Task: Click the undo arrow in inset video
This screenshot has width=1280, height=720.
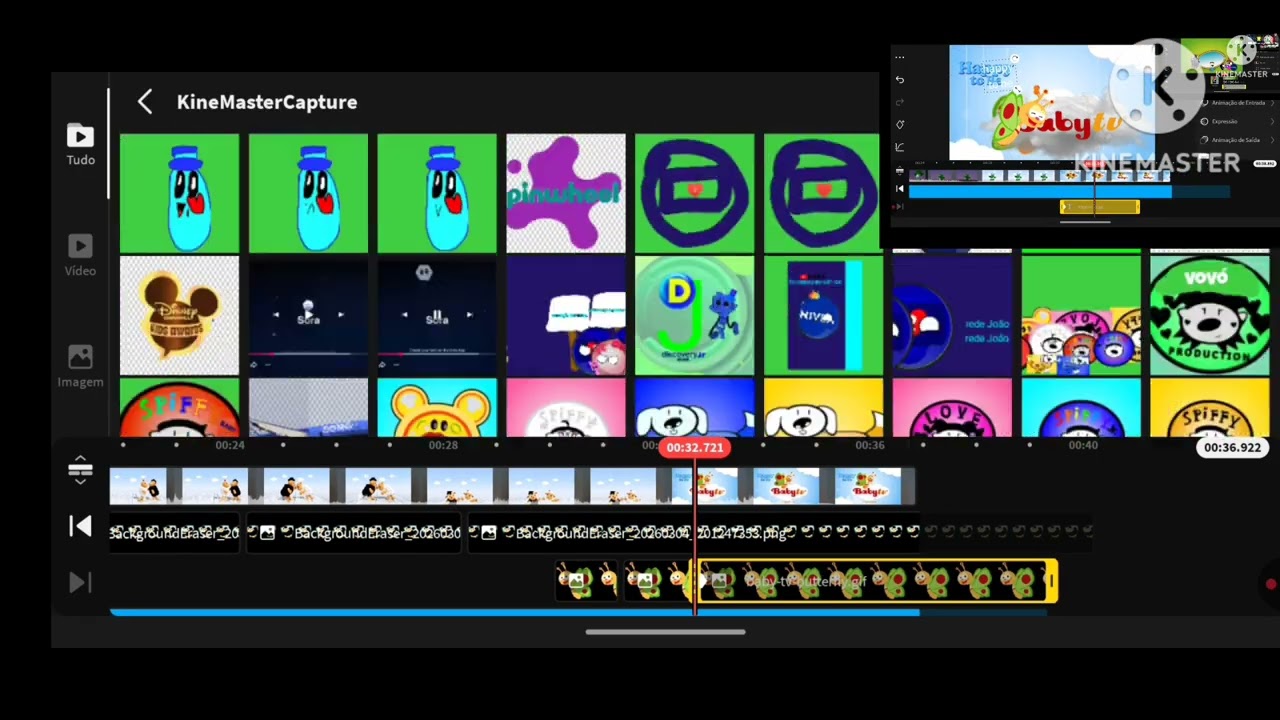Action: (x=899, y=80)
